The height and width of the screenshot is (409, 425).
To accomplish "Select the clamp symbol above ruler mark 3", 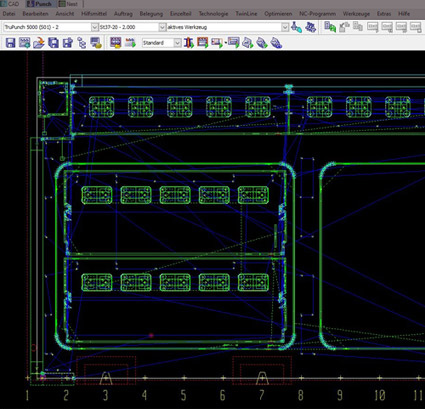I will (106, 378).
